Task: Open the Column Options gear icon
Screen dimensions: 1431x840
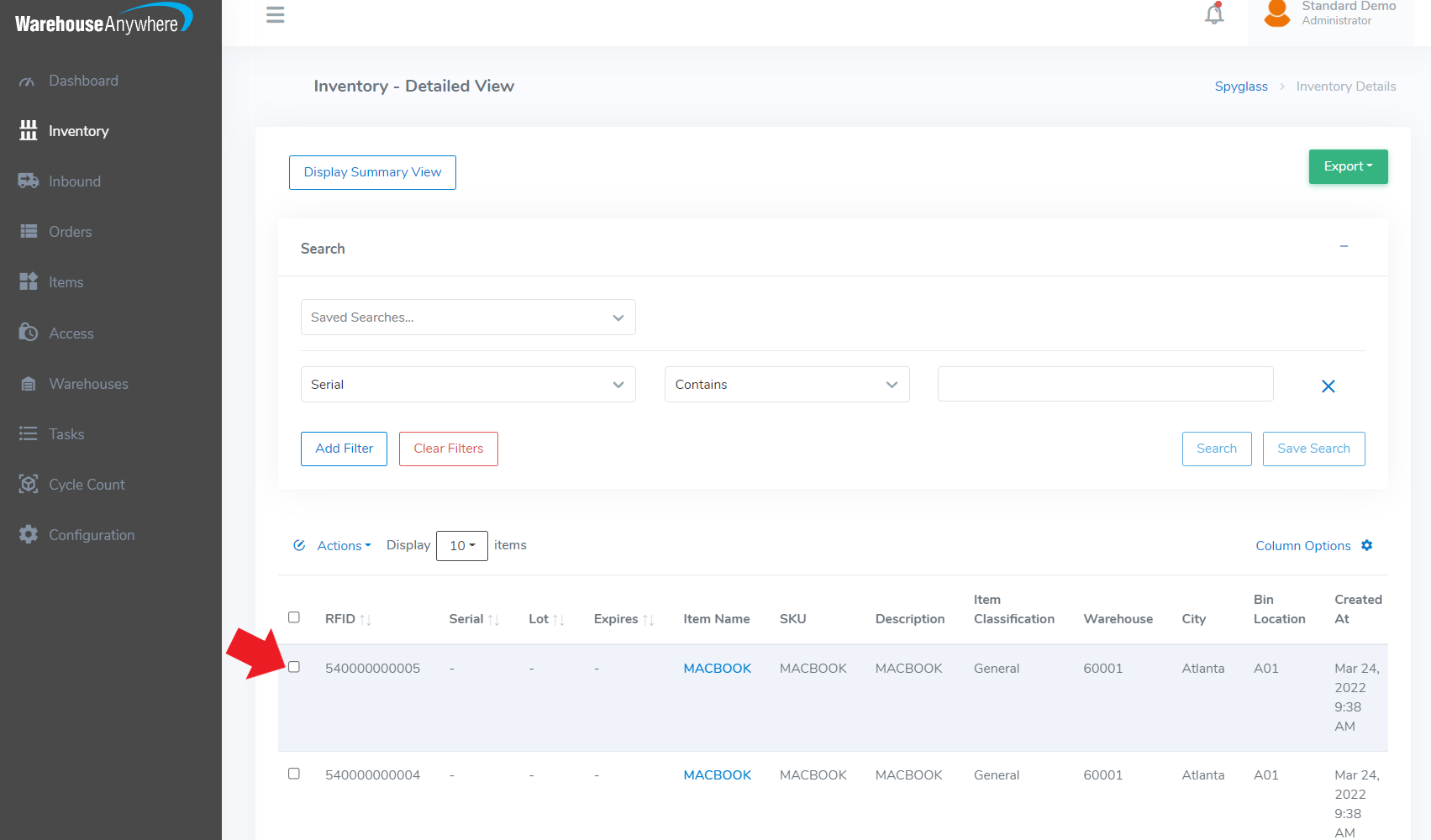Action: click(1367, 545)
